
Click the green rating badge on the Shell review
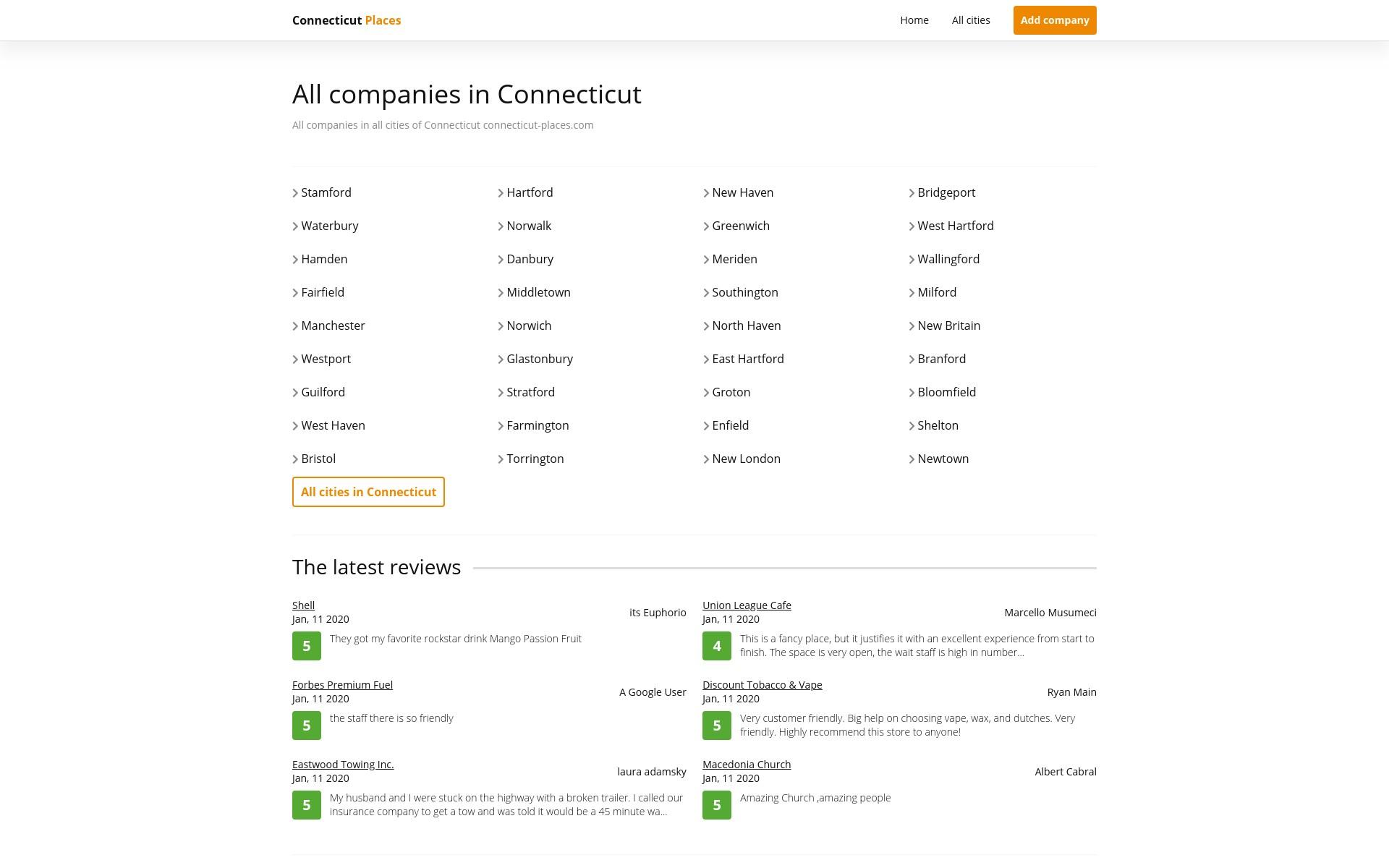(x=307, y=646)
